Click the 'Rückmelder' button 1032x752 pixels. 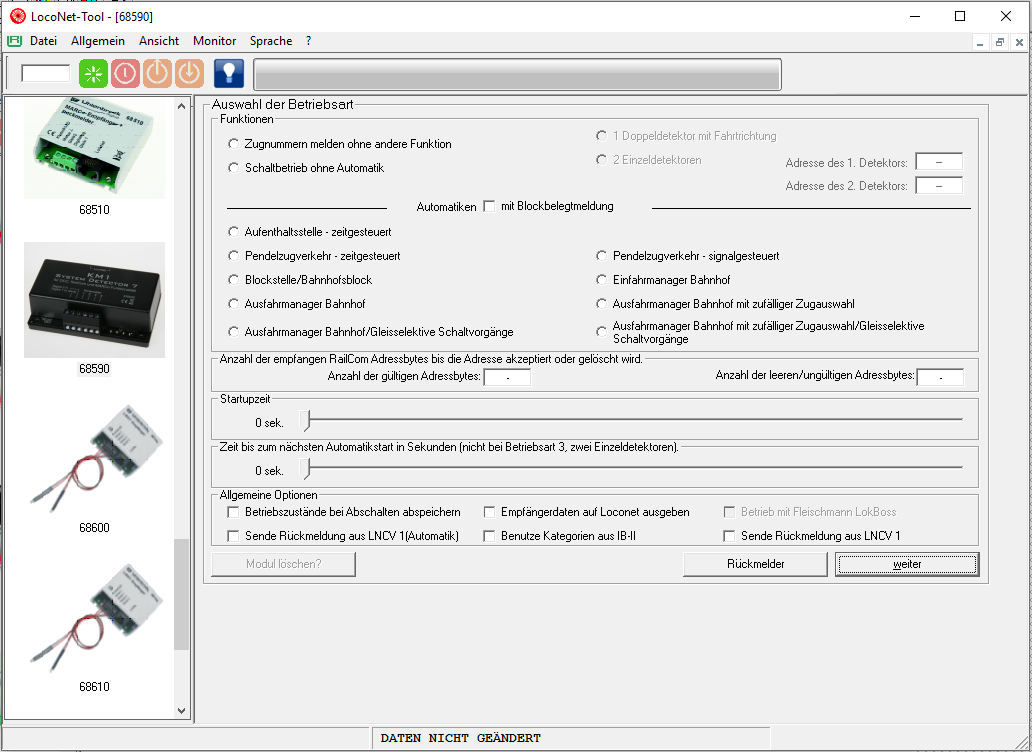pos(755,564)
